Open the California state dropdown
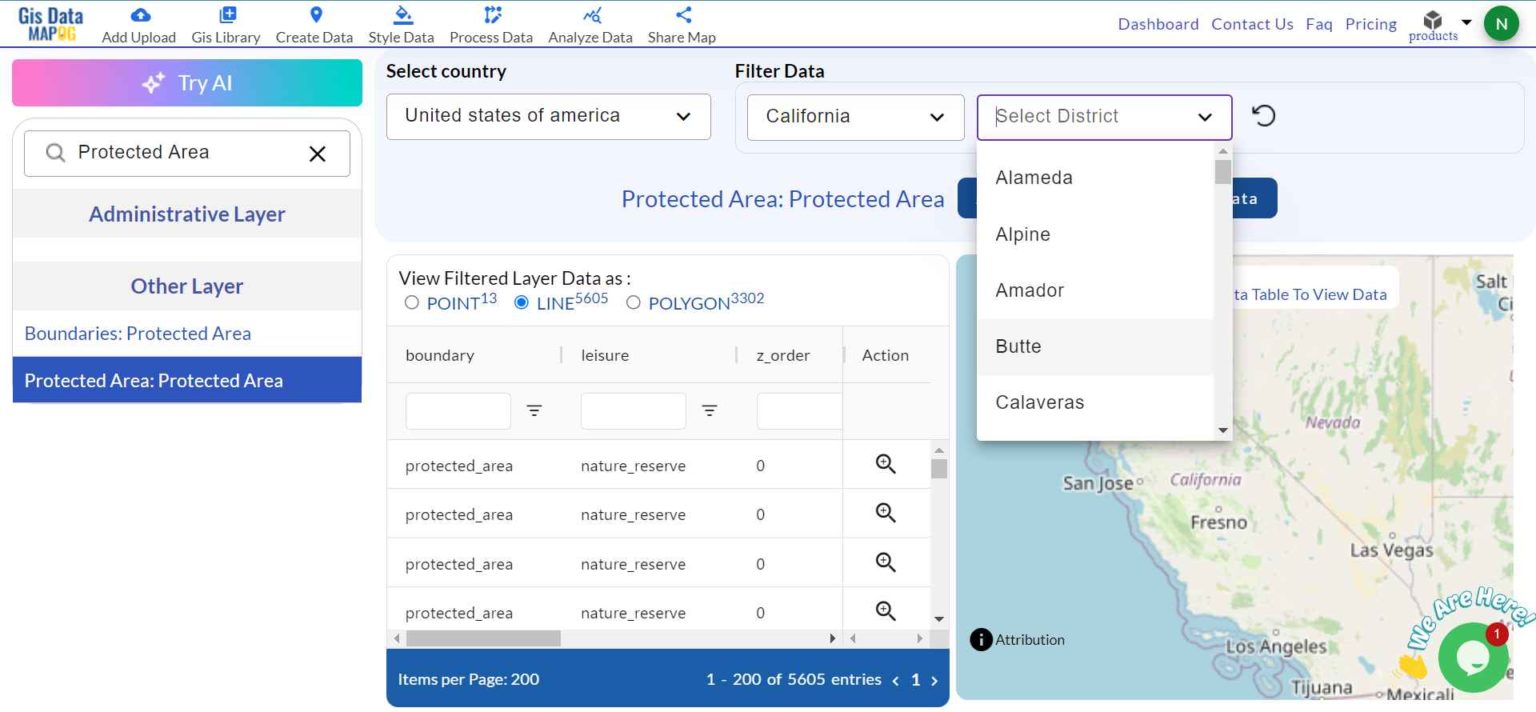Image resolution: width=1536 pixels, height=712 pixels. [854, 117]
